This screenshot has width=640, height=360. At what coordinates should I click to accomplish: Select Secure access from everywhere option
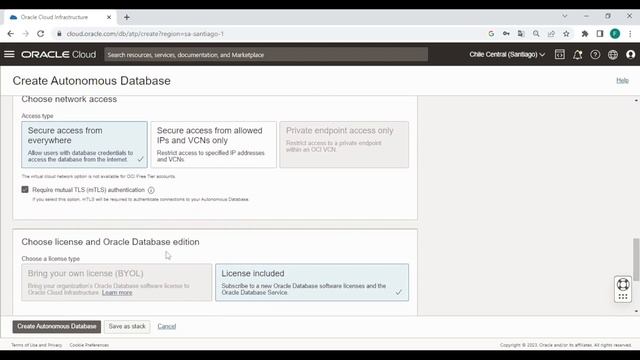[84, 144]
